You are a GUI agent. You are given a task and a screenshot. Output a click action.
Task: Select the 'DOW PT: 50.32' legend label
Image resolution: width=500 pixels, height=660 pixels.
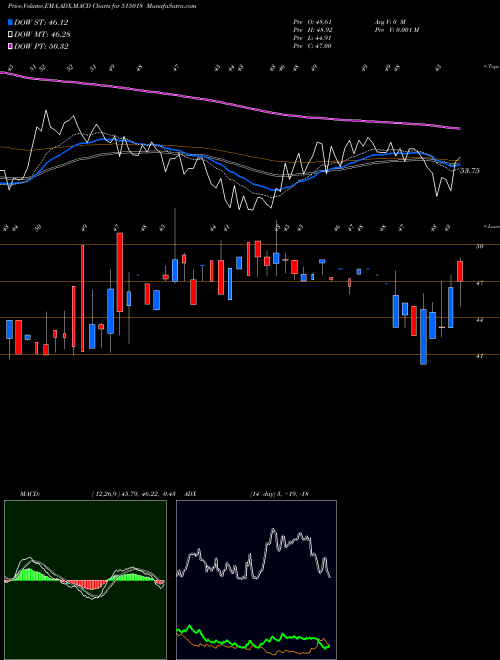coord(41,46)
